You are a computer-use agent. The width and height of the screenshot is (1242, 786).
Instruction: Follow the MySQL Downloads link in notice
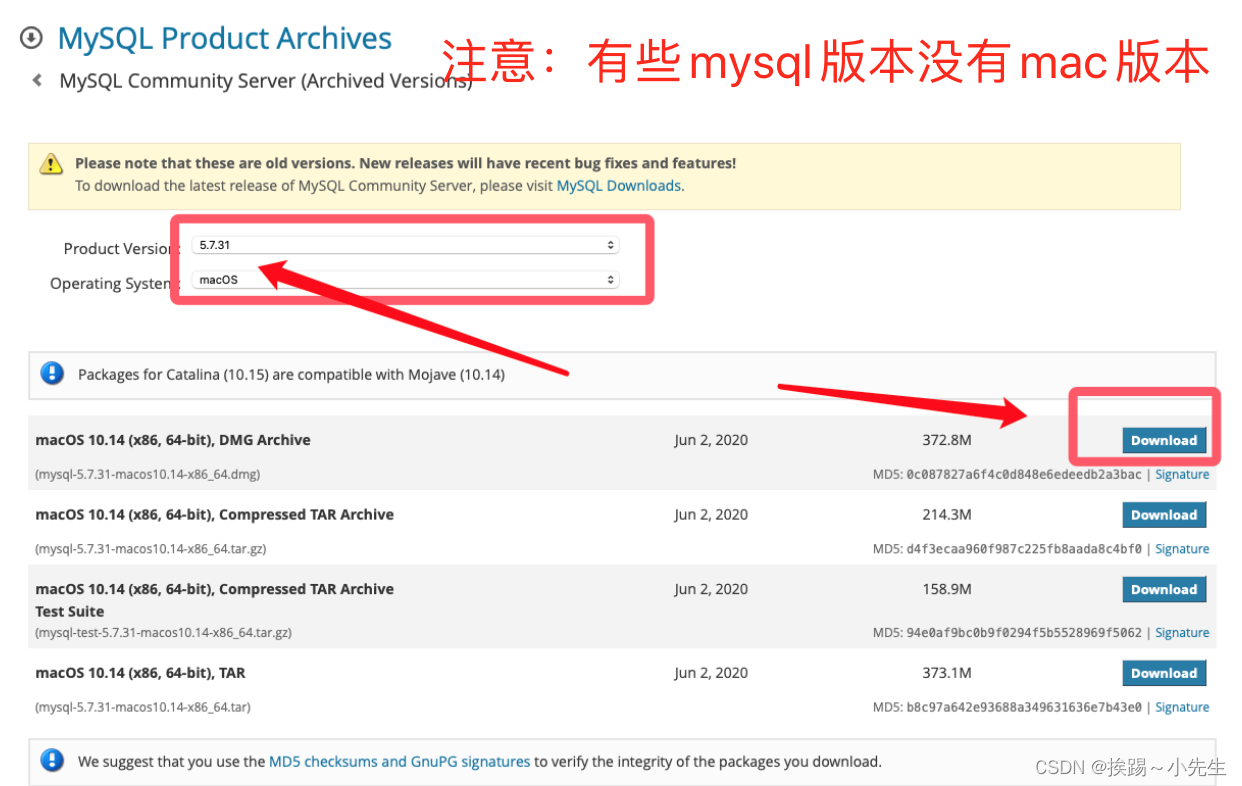pos(619,186)
